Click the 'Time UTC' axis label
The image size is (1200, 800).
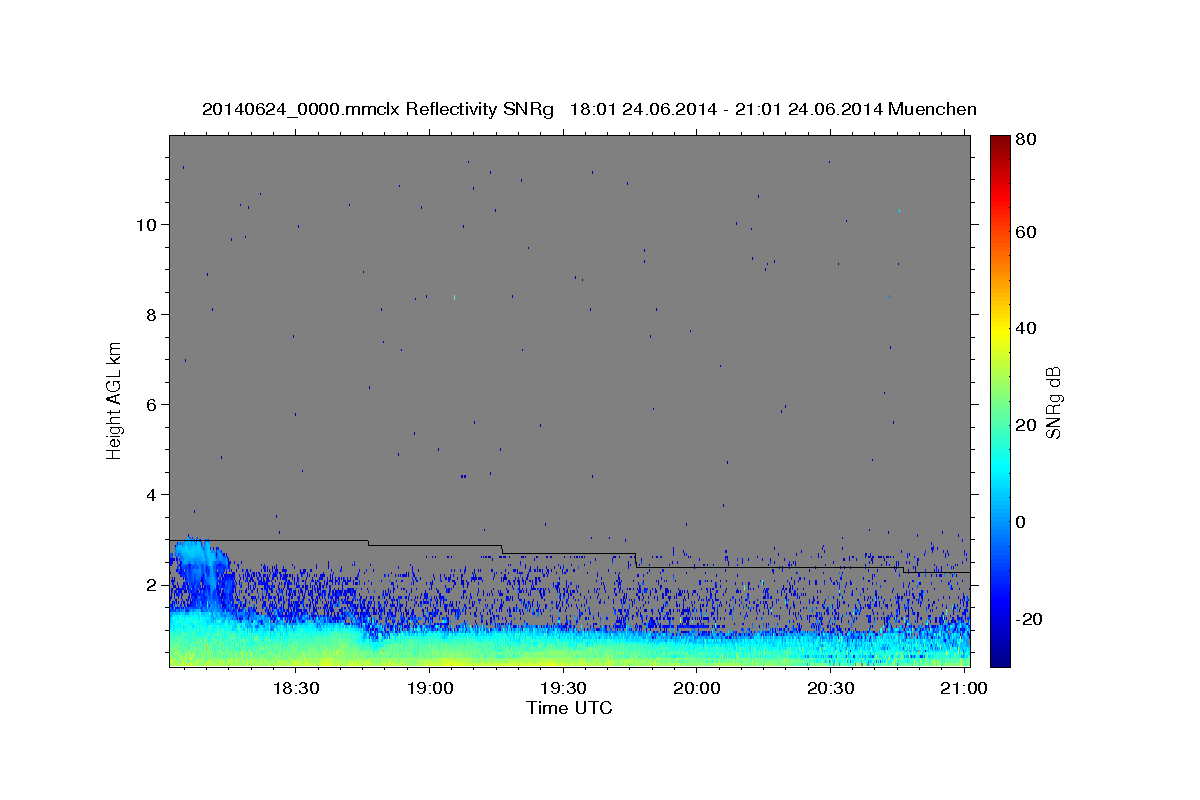(x=569, y=708)
